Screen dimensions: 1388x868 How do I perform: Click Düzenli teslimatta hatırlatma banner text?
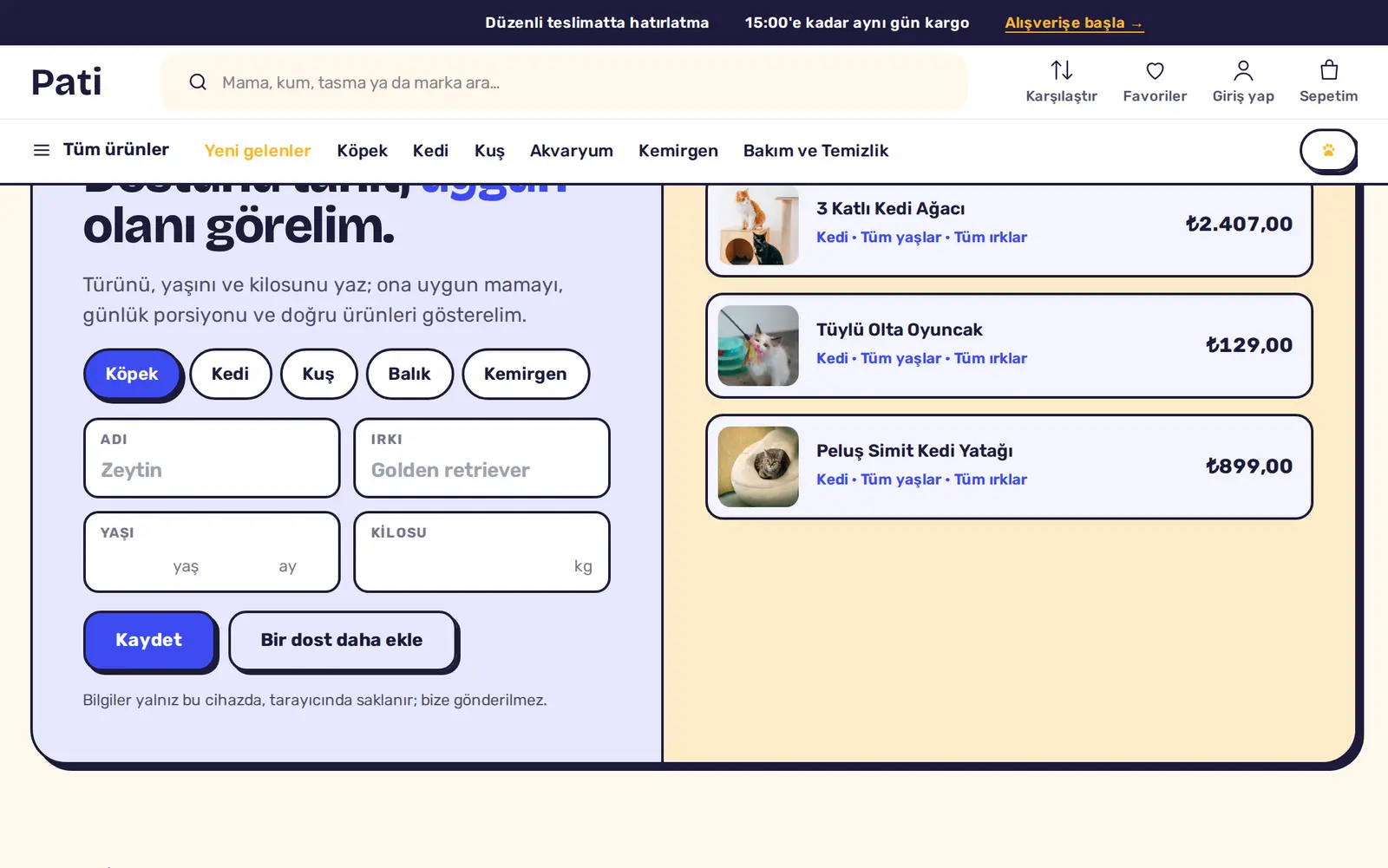(597, 23)
